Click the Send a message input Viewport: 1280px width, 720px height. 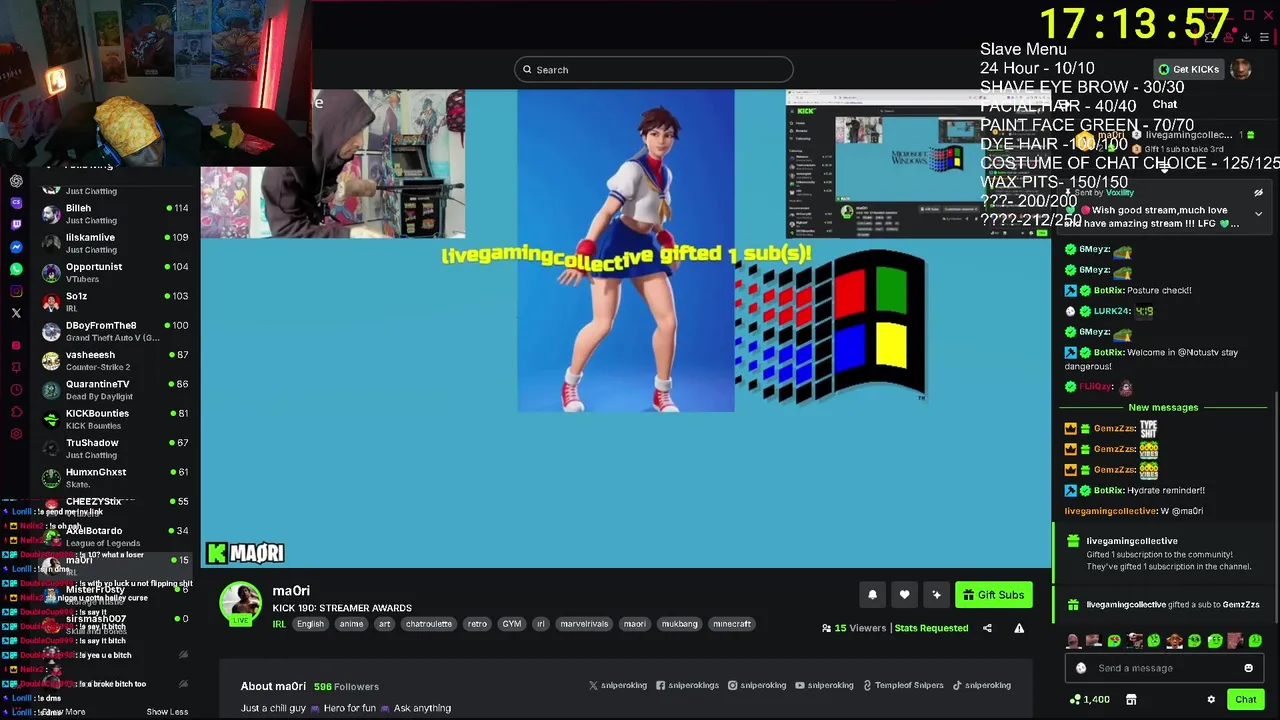coord(1163,668)
